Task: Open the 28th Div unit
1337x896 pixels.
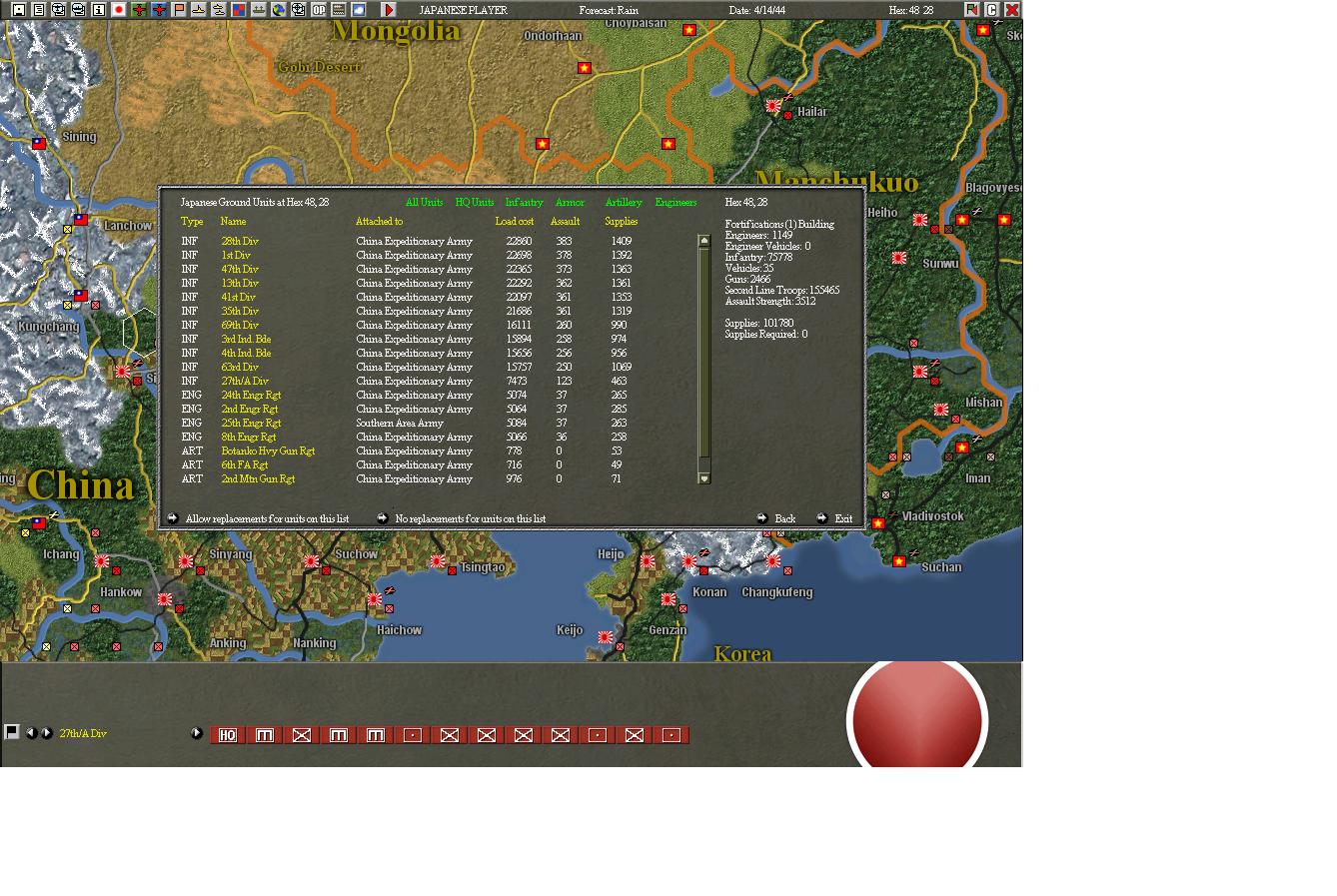Action: click(x=240, y=242)
